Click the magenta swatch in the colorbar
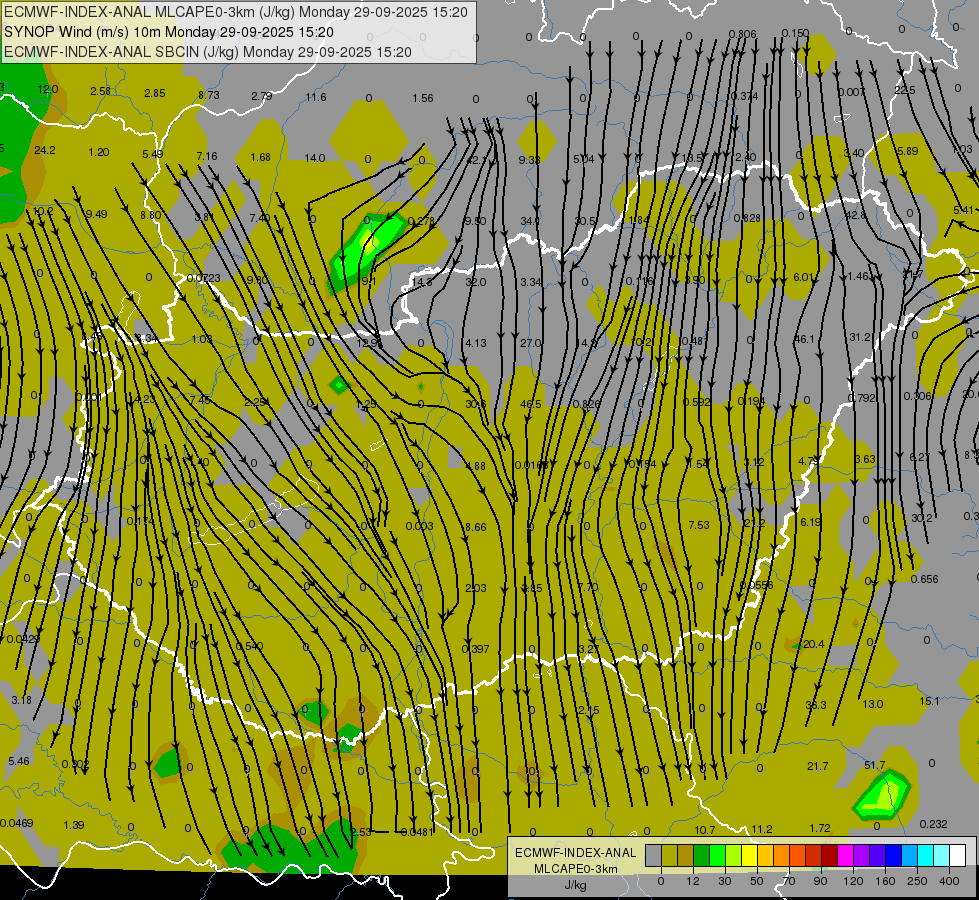Viewport: 979px width, 900px height. [845, 855]
